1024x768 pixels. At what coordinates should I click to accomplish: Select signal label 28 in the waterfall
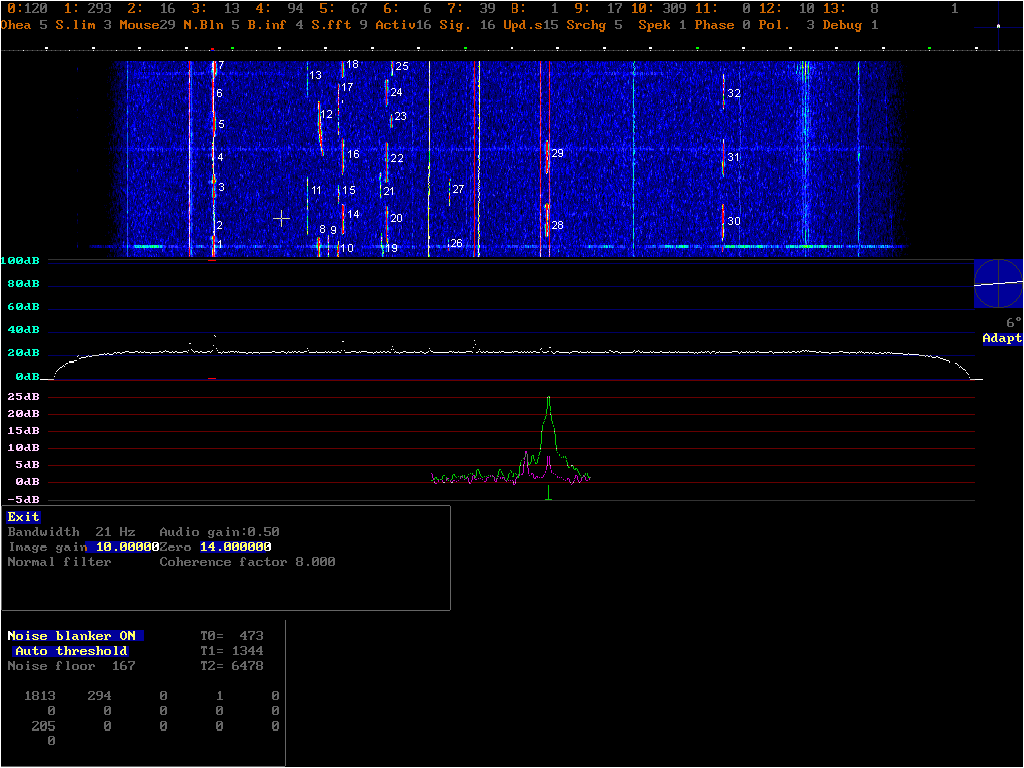pos(557,225)
